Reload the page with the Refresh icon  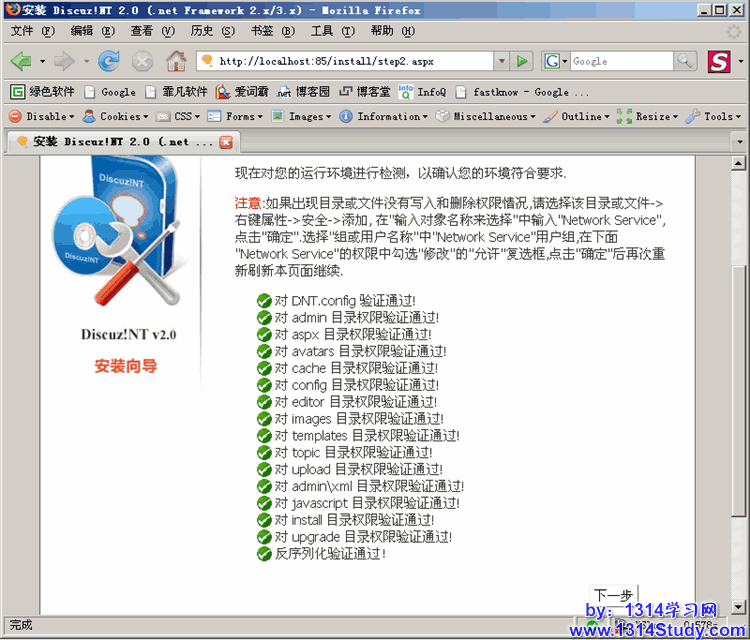click(109, 61)
